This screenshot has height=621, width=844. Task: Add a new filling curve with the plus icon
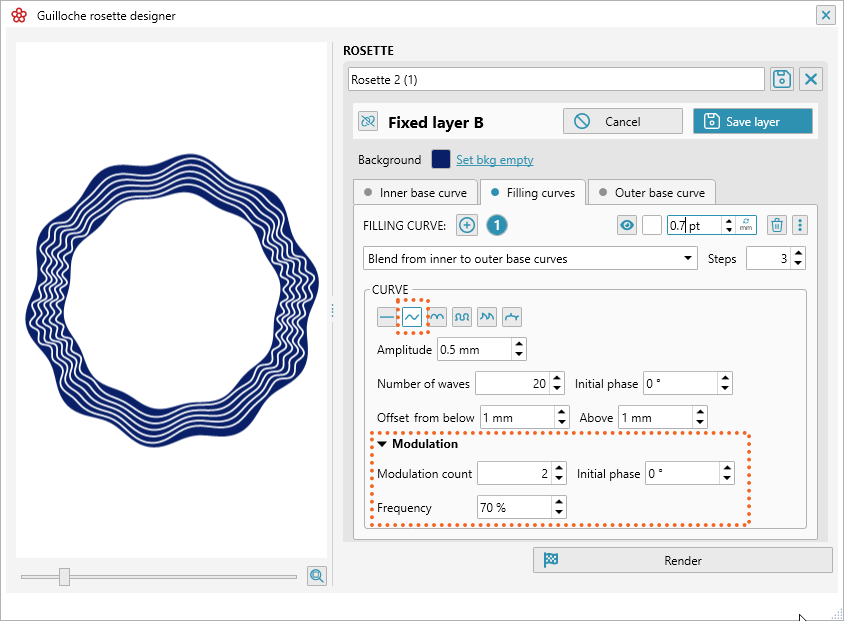pos(466,225)
